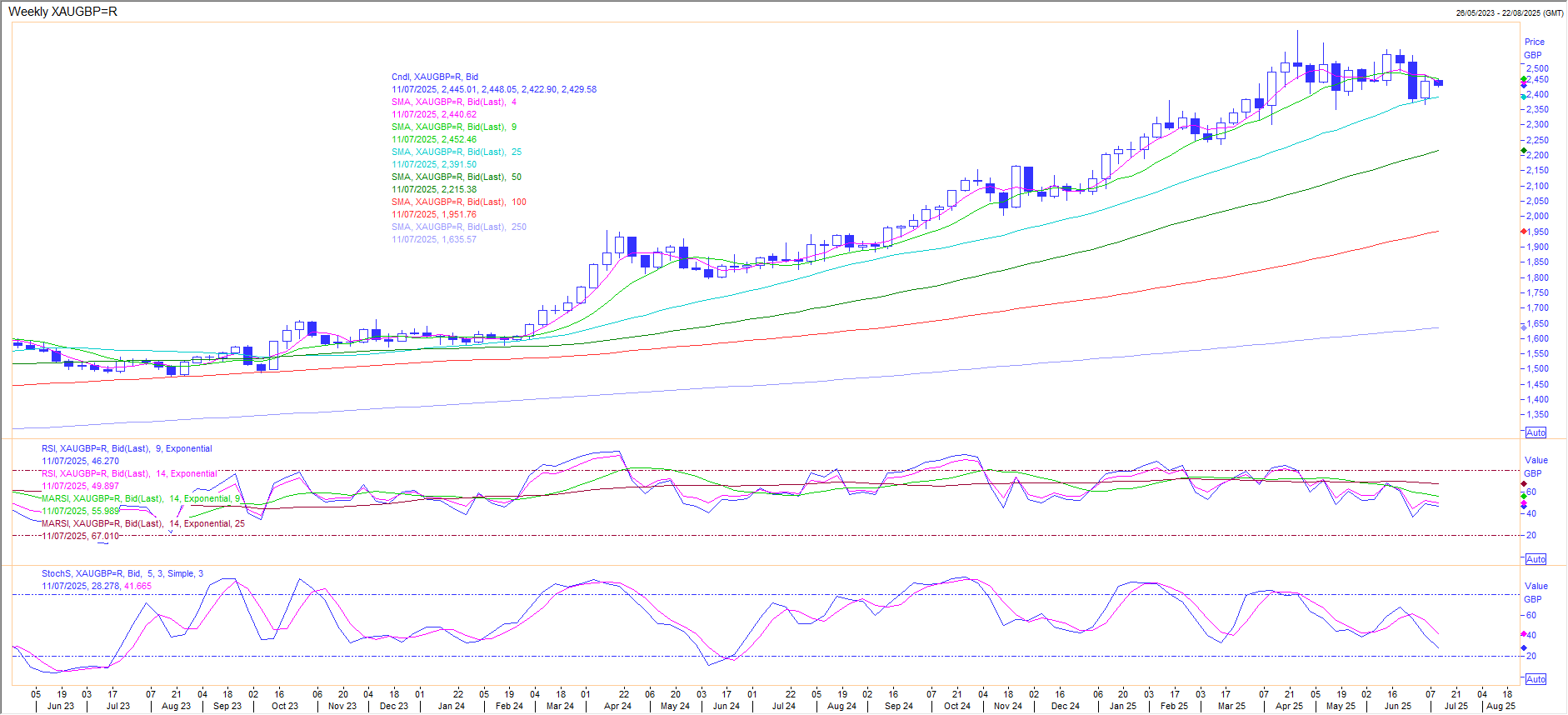Click the Value GBP title on RSI axis
The image size is (1568, 715).
click(x=1536, y=467)
